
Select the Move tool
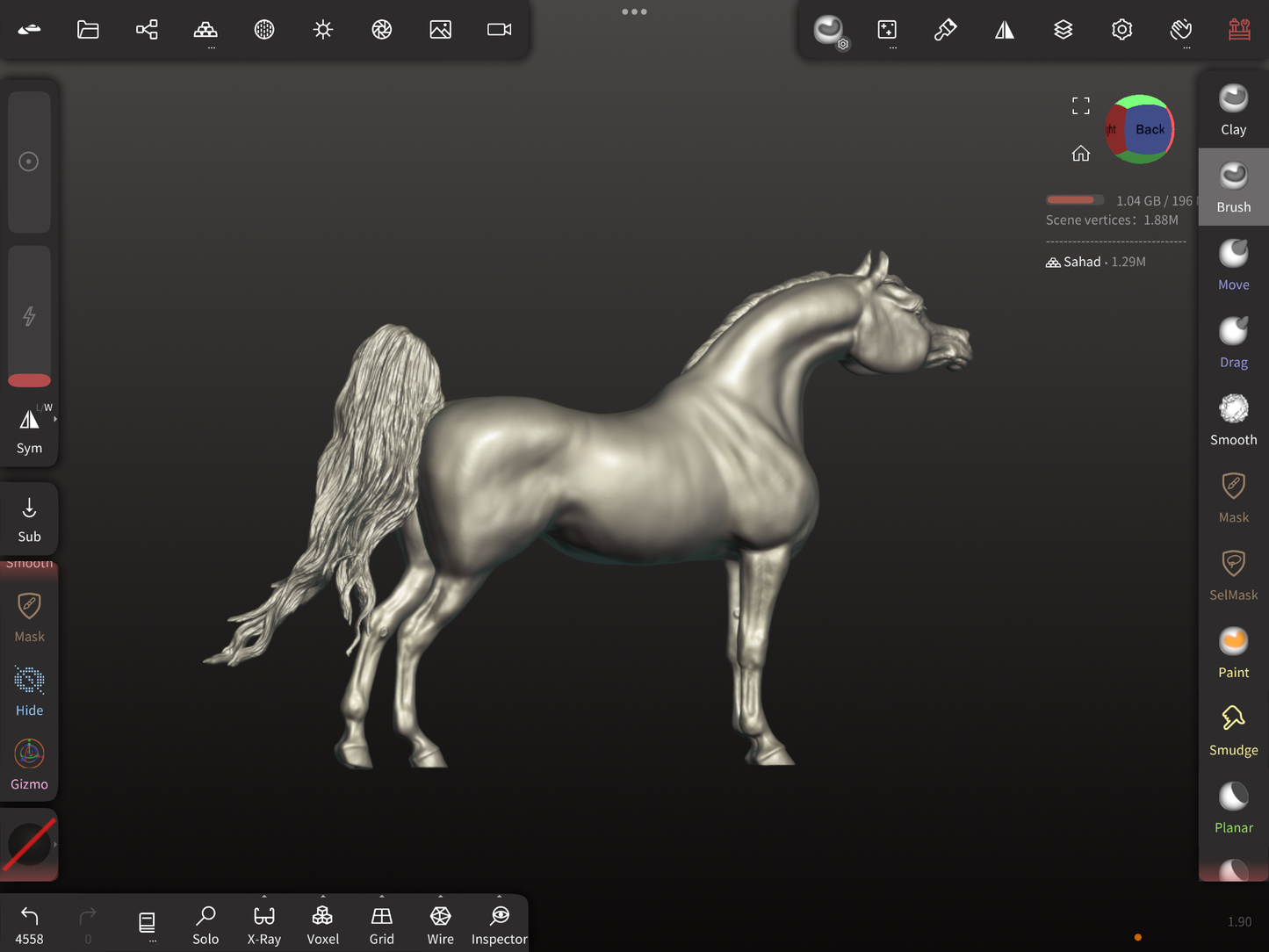(x=1233, y=264)
